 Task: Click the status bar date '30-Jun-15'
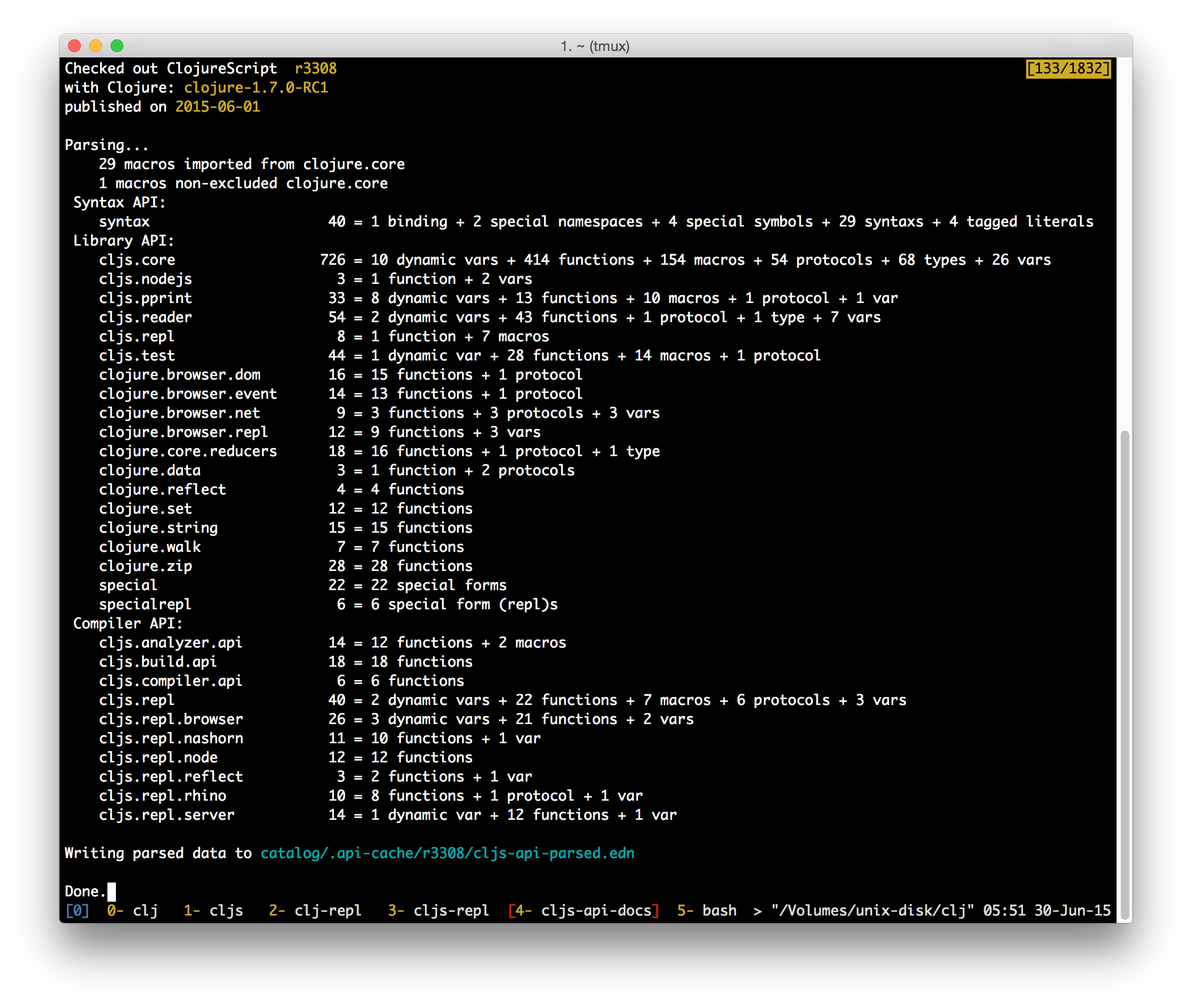[1072, 910]
